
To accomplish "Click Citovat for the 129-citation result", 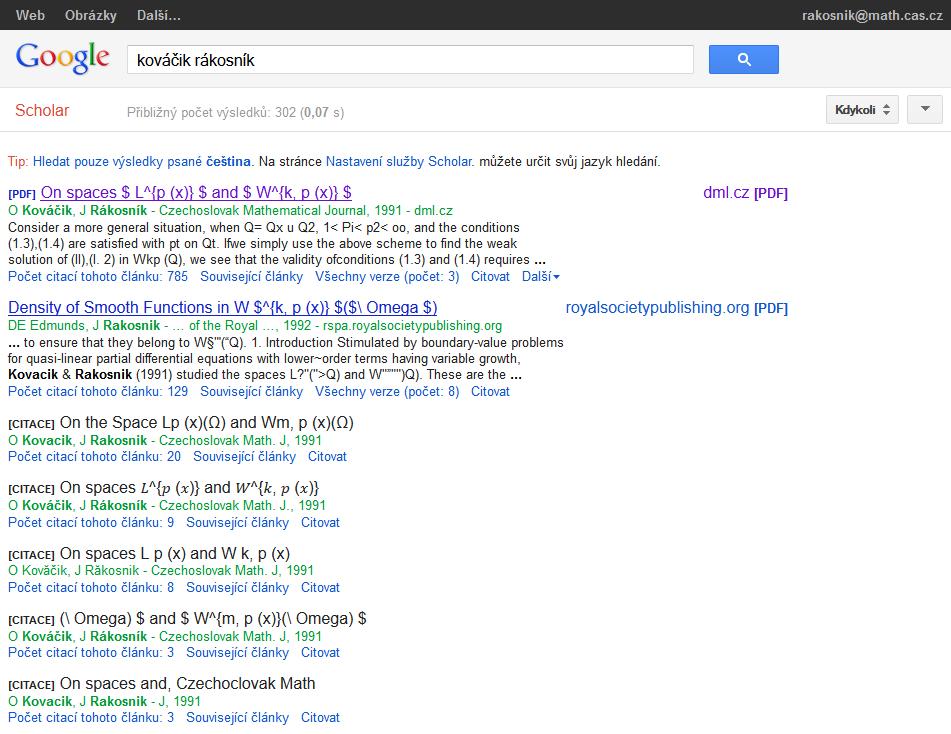I will click(x=490, y=391).
